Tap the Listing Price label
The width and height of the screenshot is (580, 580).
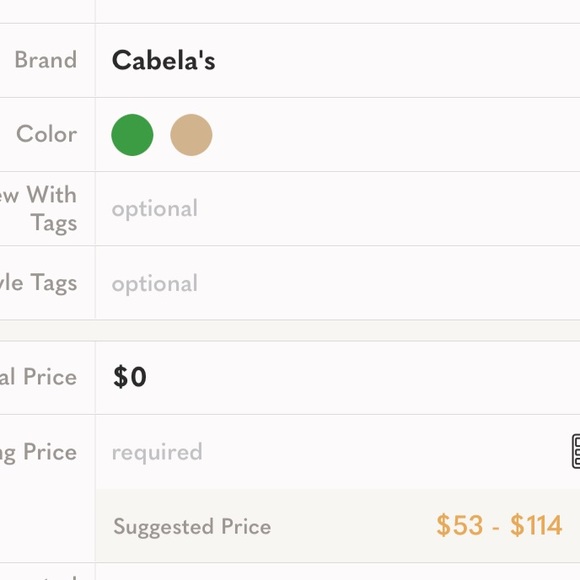(x=38, y=452)
